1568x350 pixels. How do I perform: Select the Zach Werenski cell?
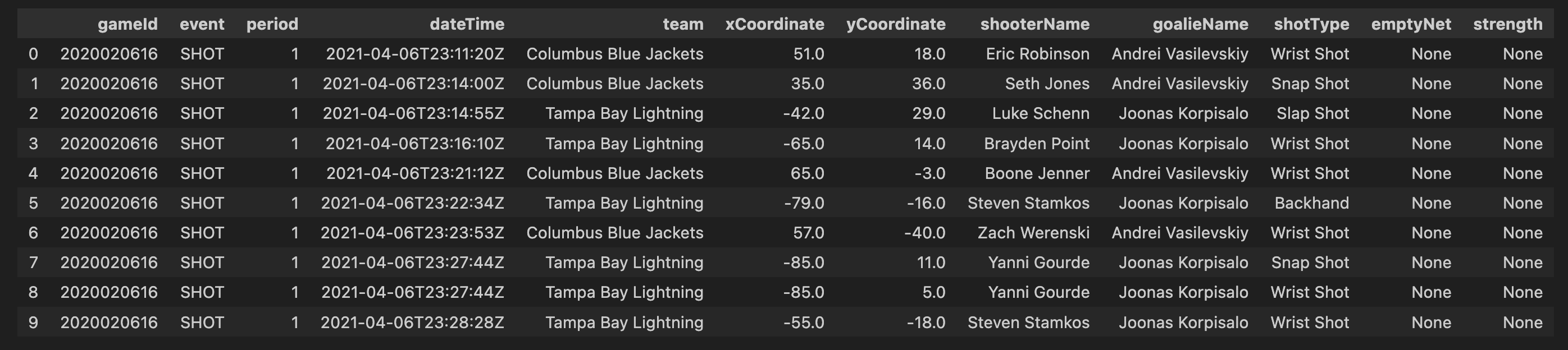pyautogui.click(x=1033, y=233)
